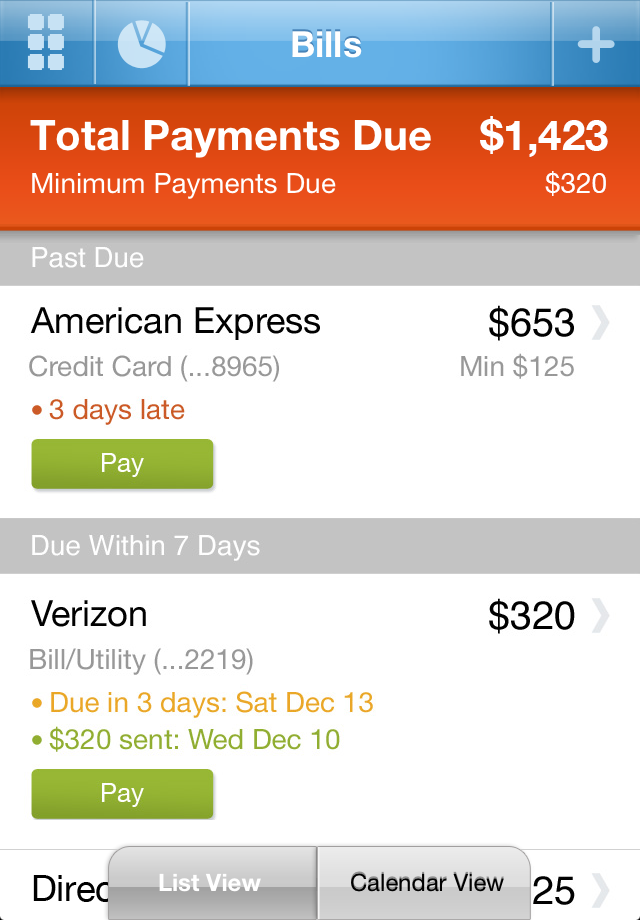Open the grid menu icon

click(46, 43)
